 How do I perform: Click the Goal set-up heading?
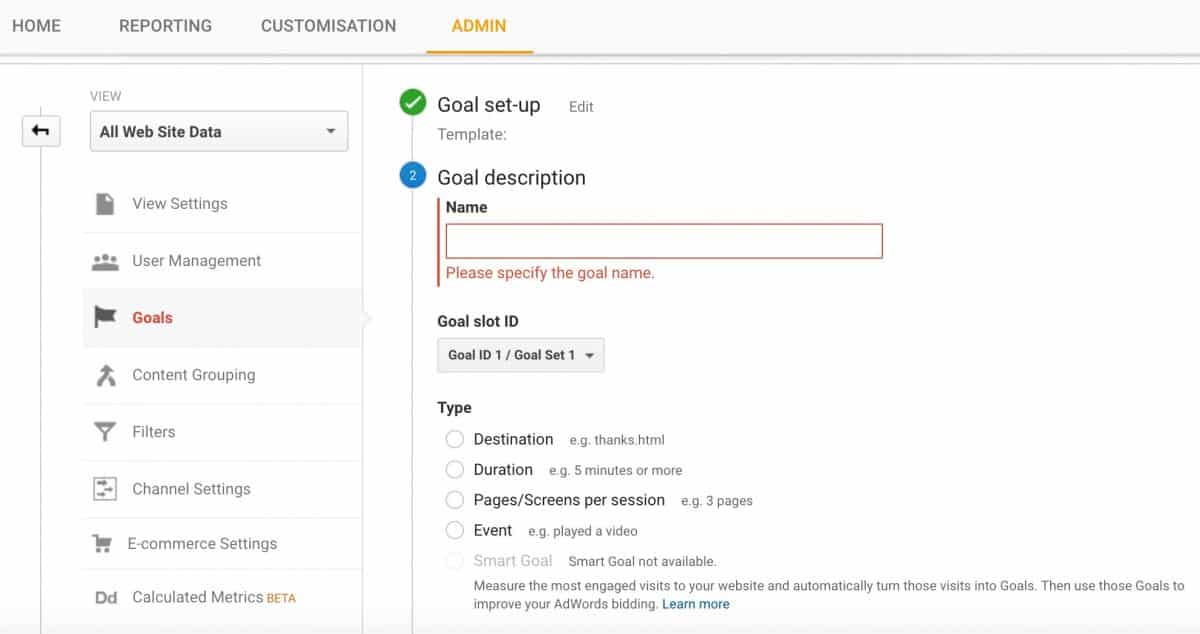(x=489, y=105)
